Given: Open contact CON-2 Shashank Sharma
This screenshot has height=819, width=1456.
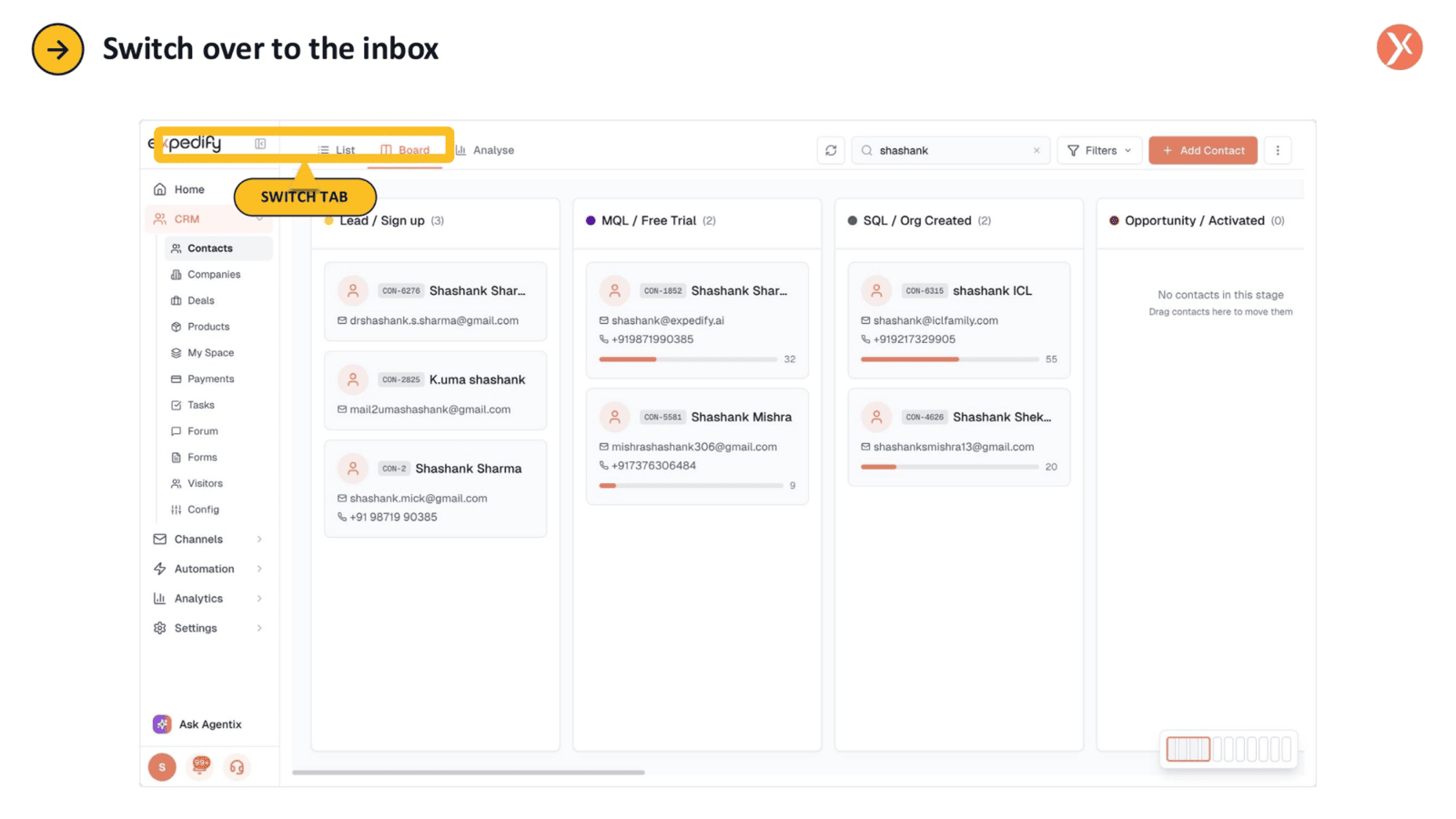Looking at the screenshot, I should tap(435, 489).
